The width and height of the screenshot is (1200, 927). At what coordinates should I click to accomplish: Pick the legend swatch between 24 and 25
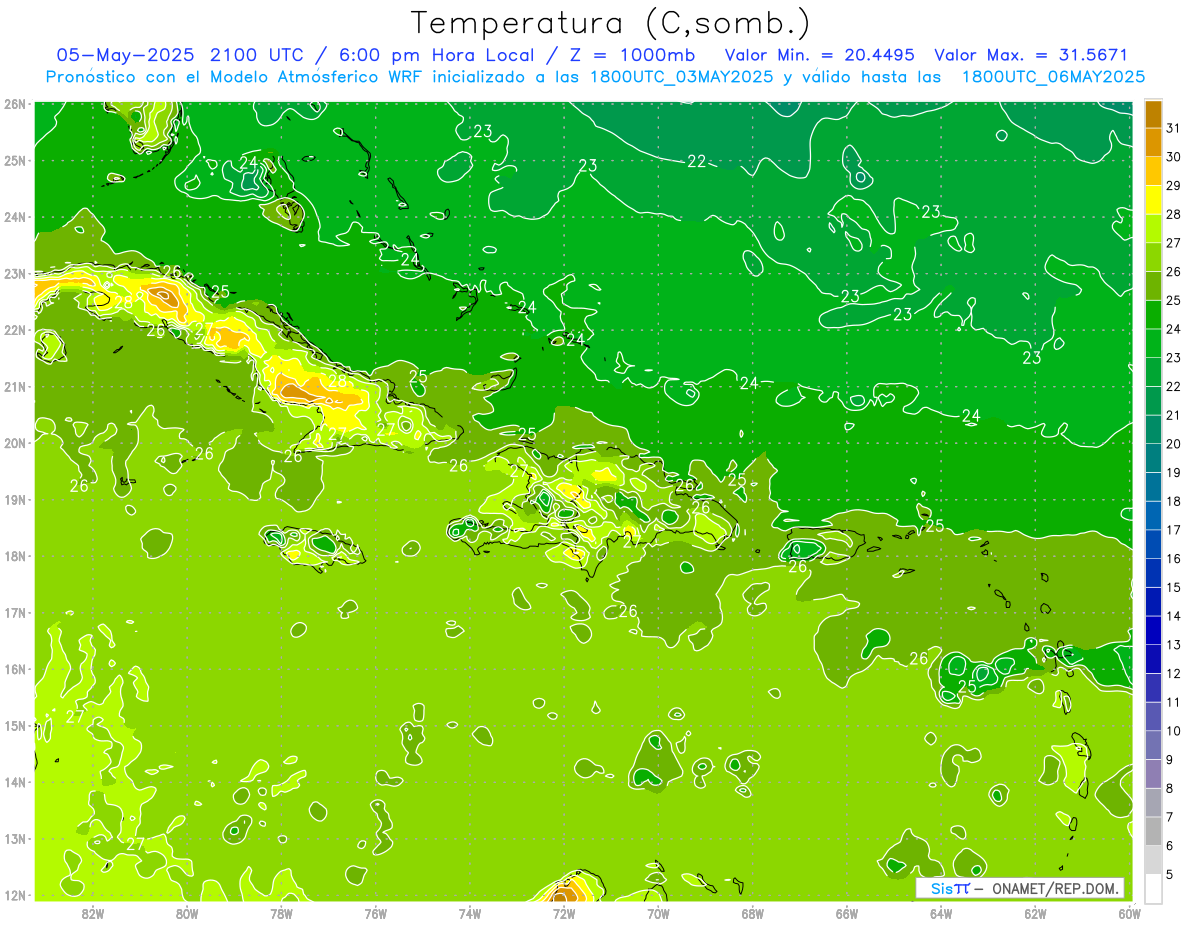(x=1153, y=315)
